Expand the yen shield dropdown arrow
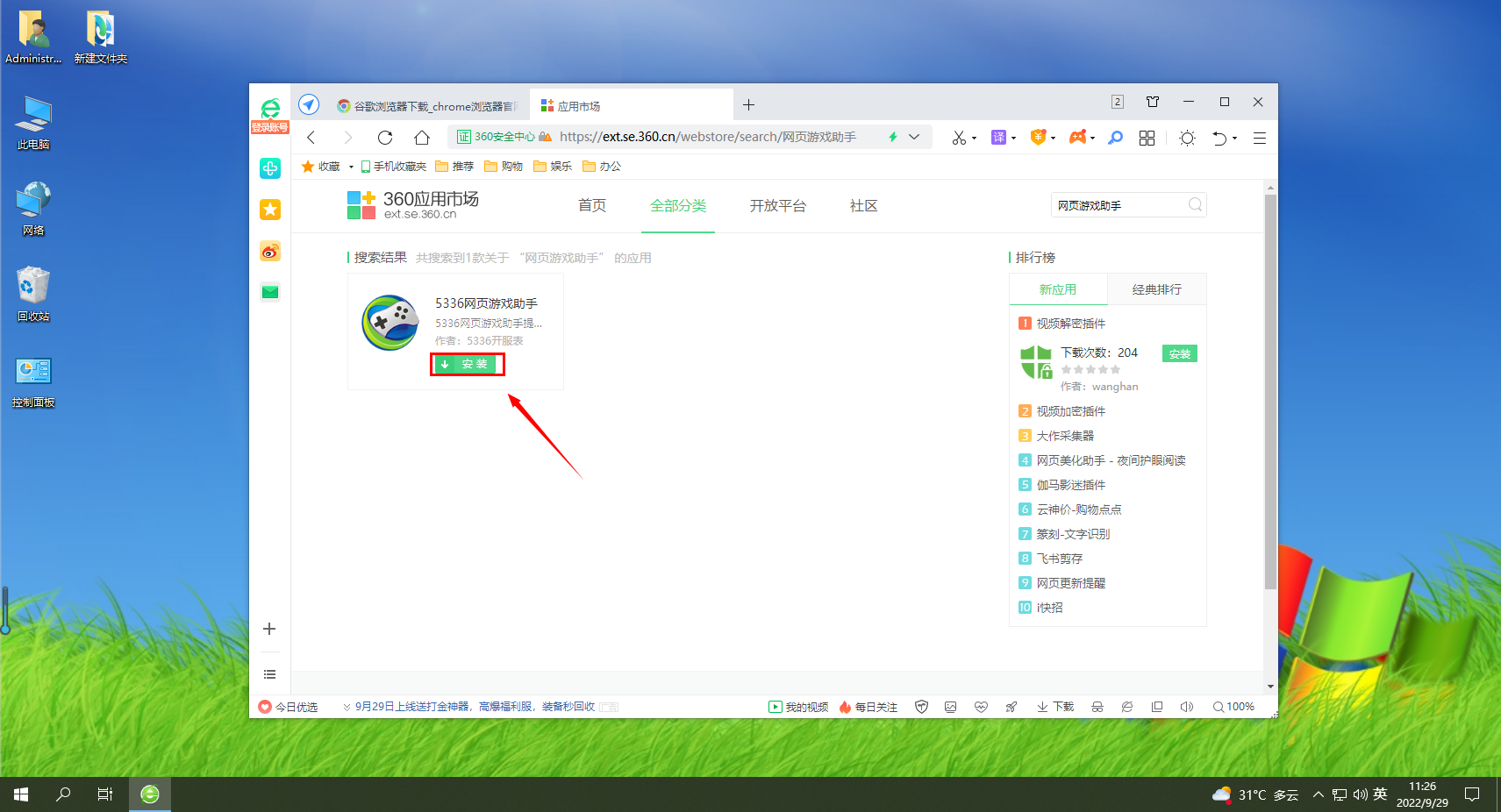Screen dimensions: 1501x812 point(1053,139)
